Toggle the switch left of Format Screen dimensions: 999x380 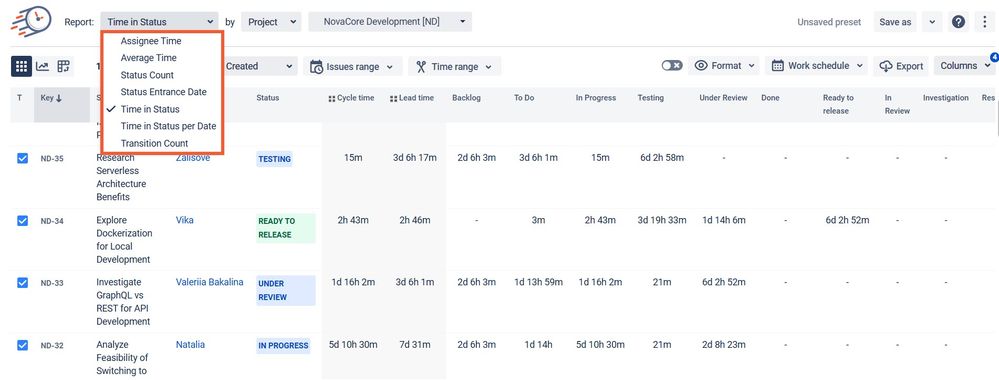click(x=672, y=66)
